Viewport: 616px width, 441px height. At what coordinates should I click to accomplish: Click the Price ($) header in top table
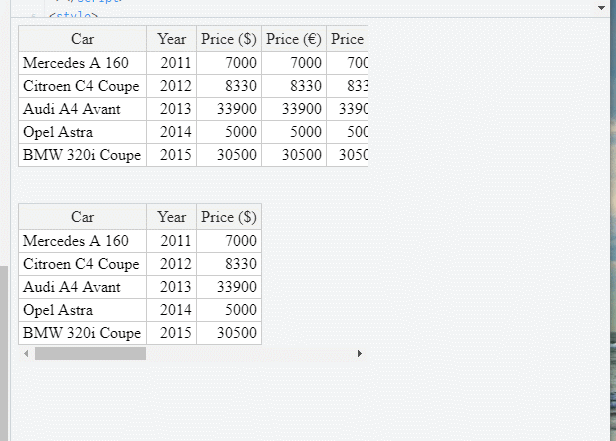coord(229,39)
